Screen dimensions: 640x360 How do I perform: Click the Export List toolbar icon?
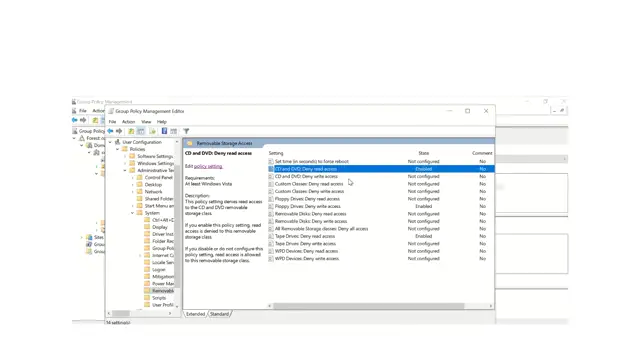click(x=153, y=131)
